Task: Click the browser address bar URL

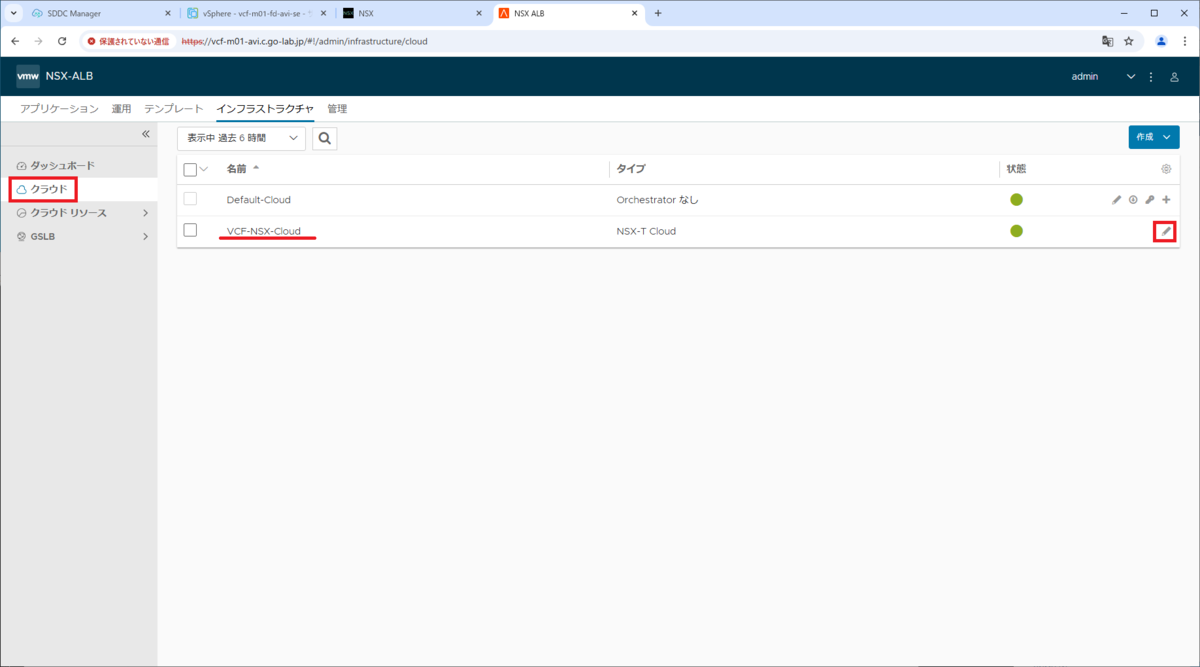Action: pos(305,41)
